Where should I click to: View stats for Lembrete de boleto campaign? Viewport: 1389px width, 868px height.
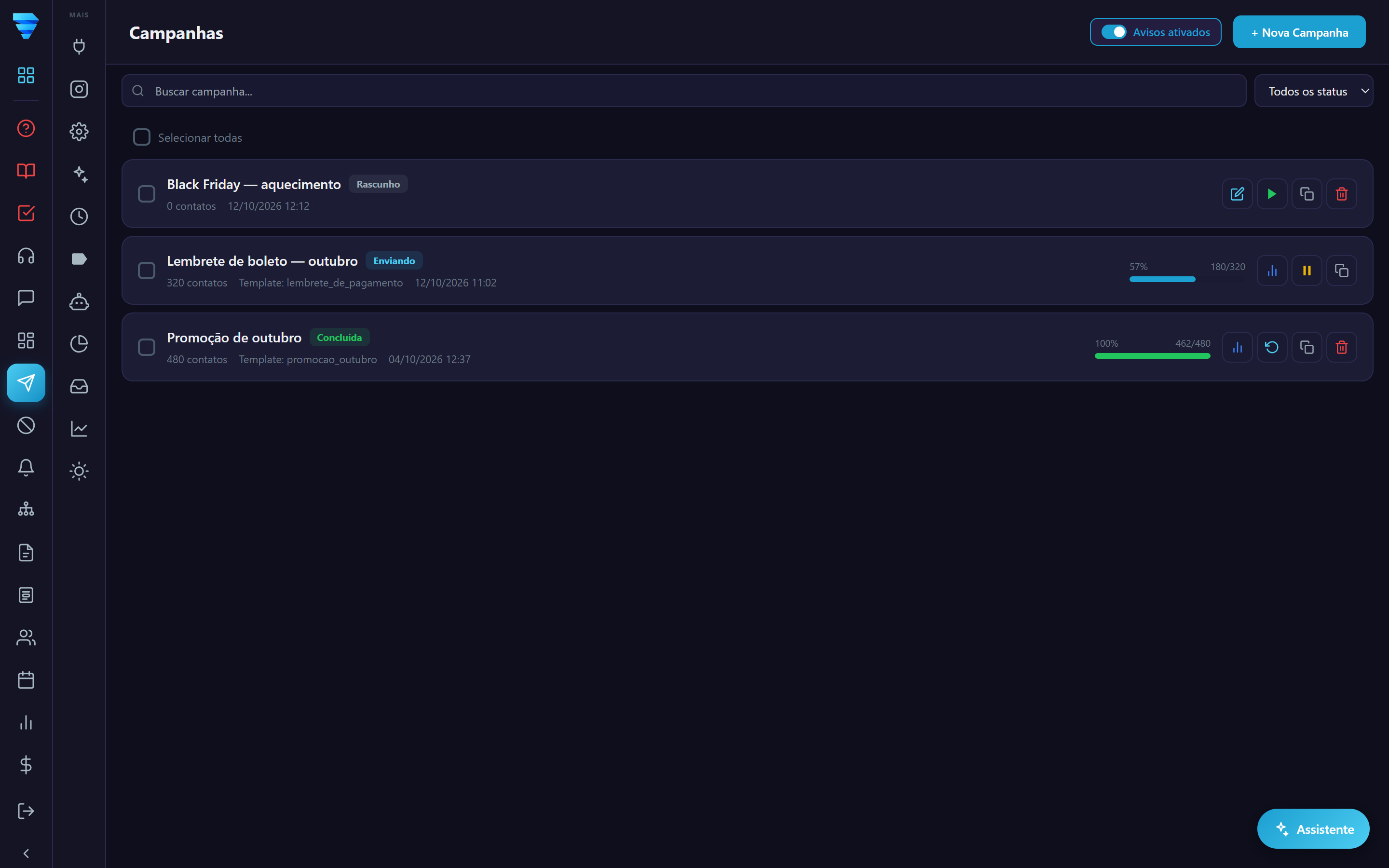(1272, 271)
